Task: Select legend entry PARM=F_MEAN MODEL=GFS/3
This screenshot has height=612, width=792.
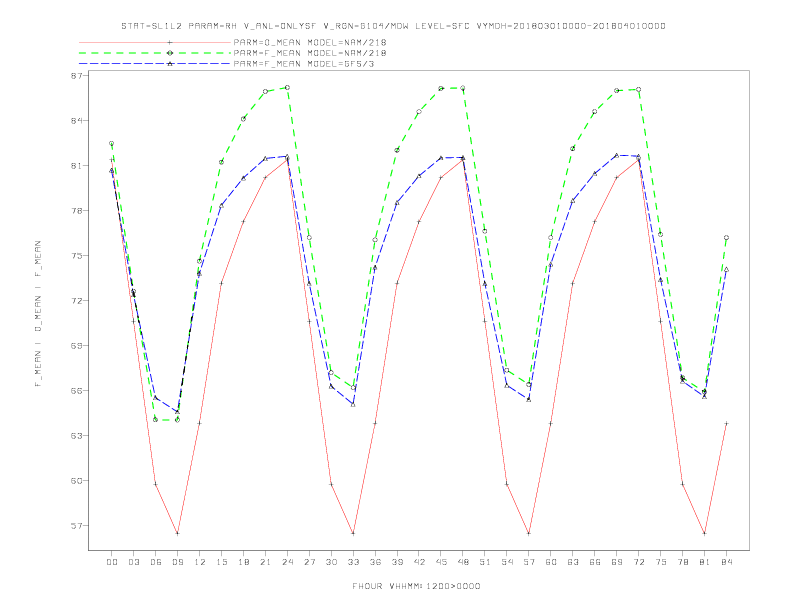Action: pyautogui.click(x=304, y=64)
